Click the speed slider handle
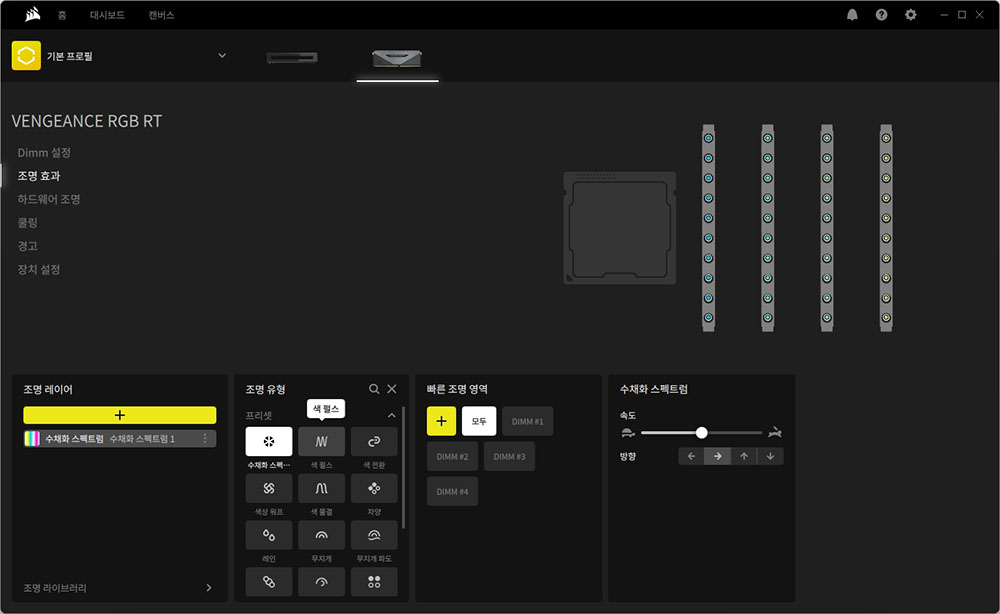Viewport: 1000px width, 614px height. pyautogui.click(x=702, y=433)
